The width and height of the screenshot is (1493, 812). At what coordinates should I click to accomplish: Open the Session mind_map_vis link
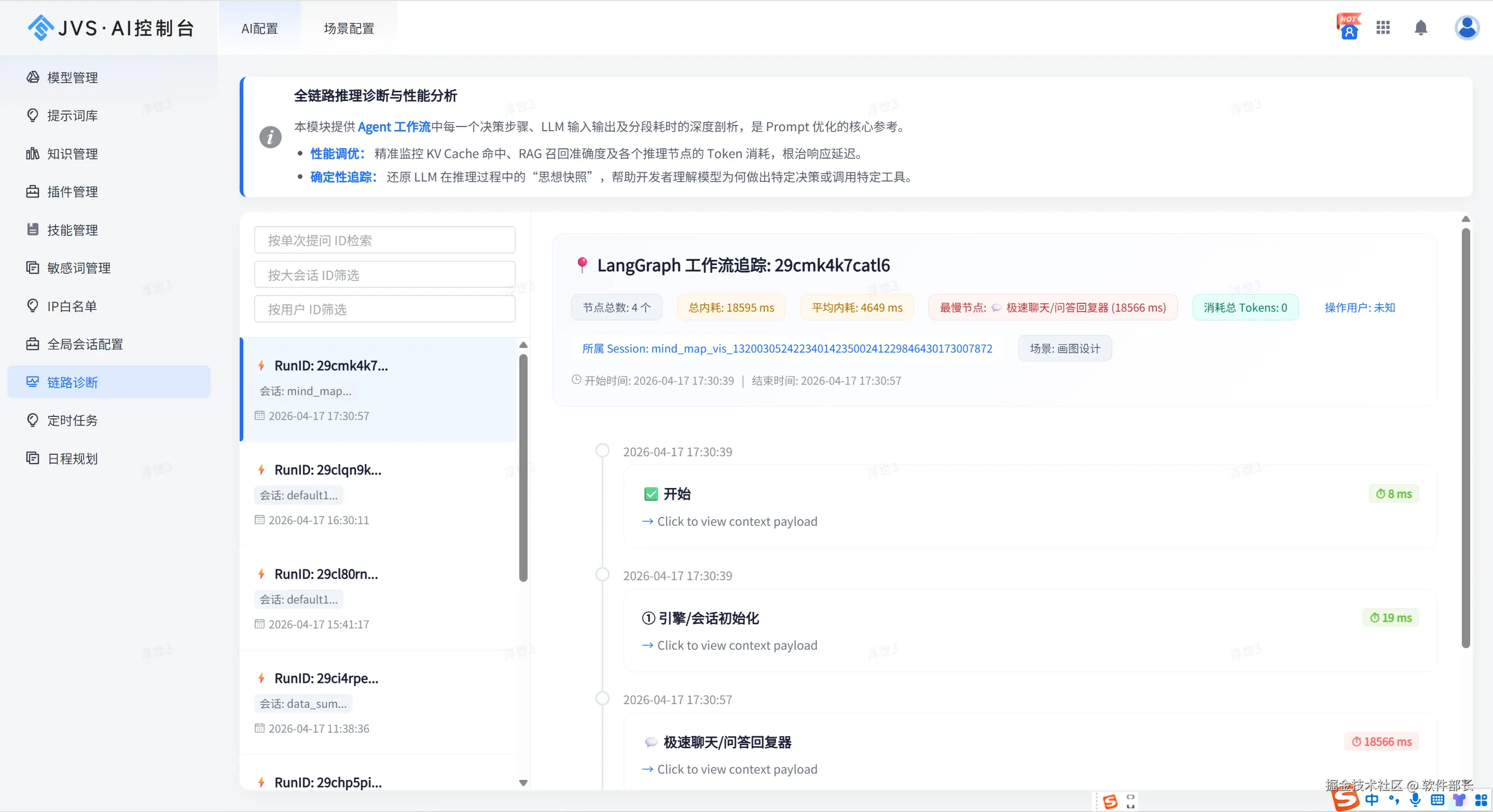point(786,348)
